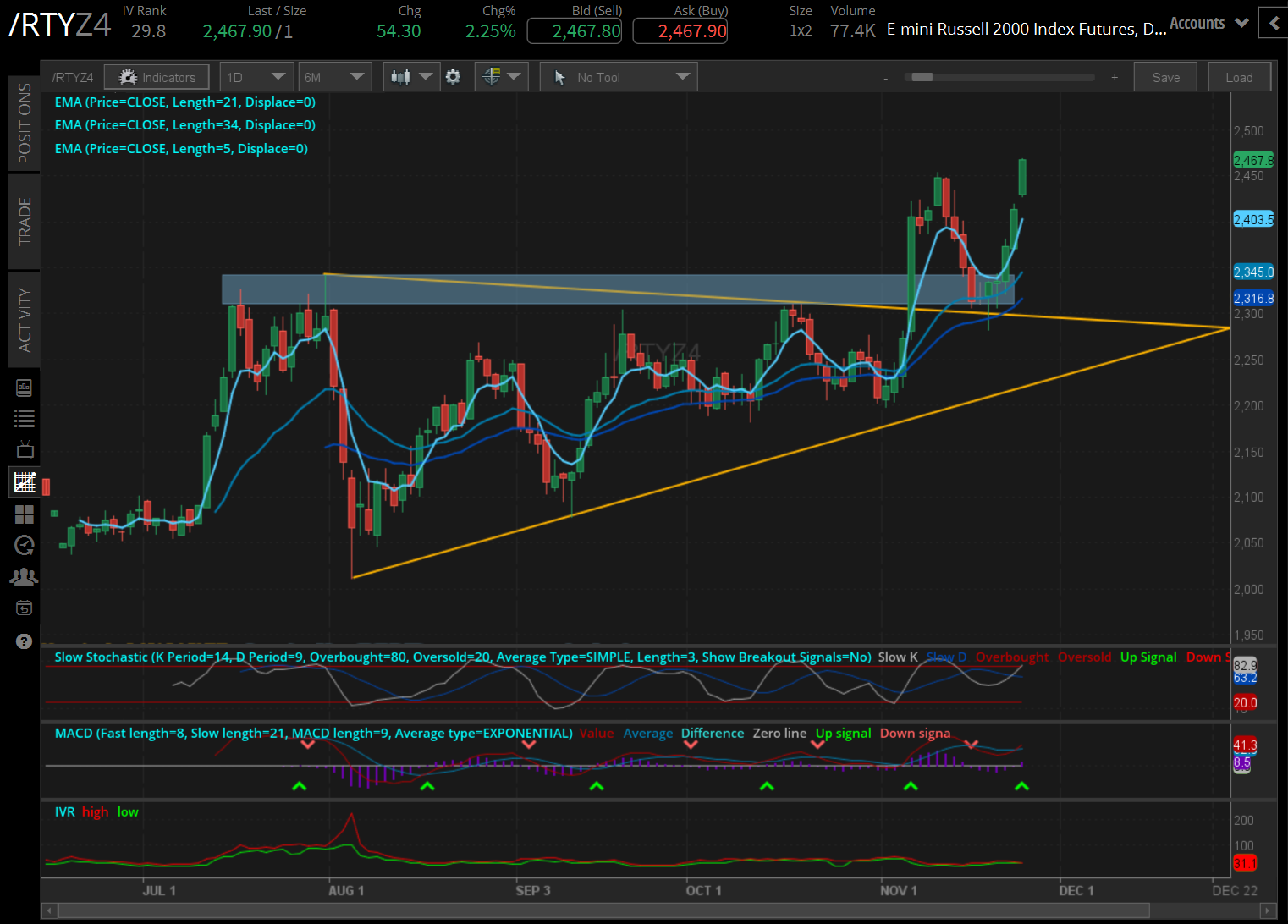1288x924 pixels.
Task: Click the 2,316.8 EMA price label
Action: click(x=1253, y=299)
